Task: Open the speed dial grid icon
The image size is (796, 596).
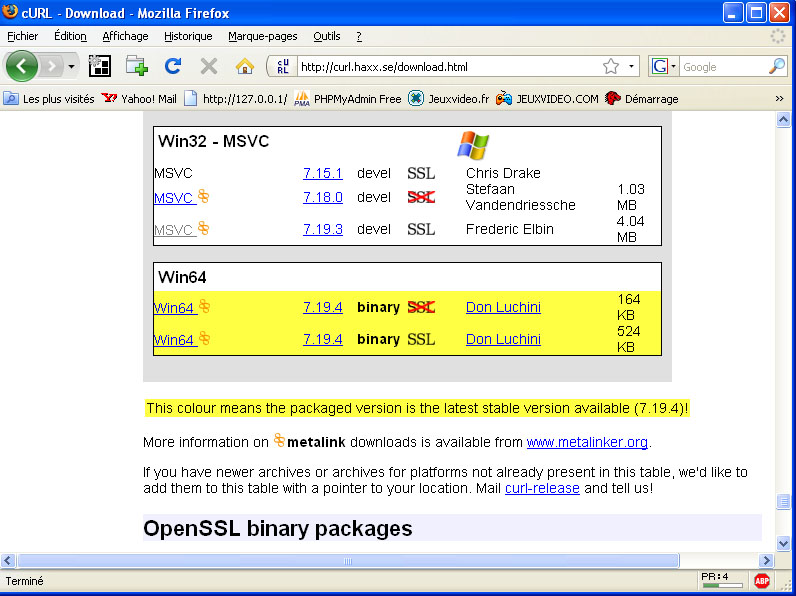Action: [x=100, y=66]
